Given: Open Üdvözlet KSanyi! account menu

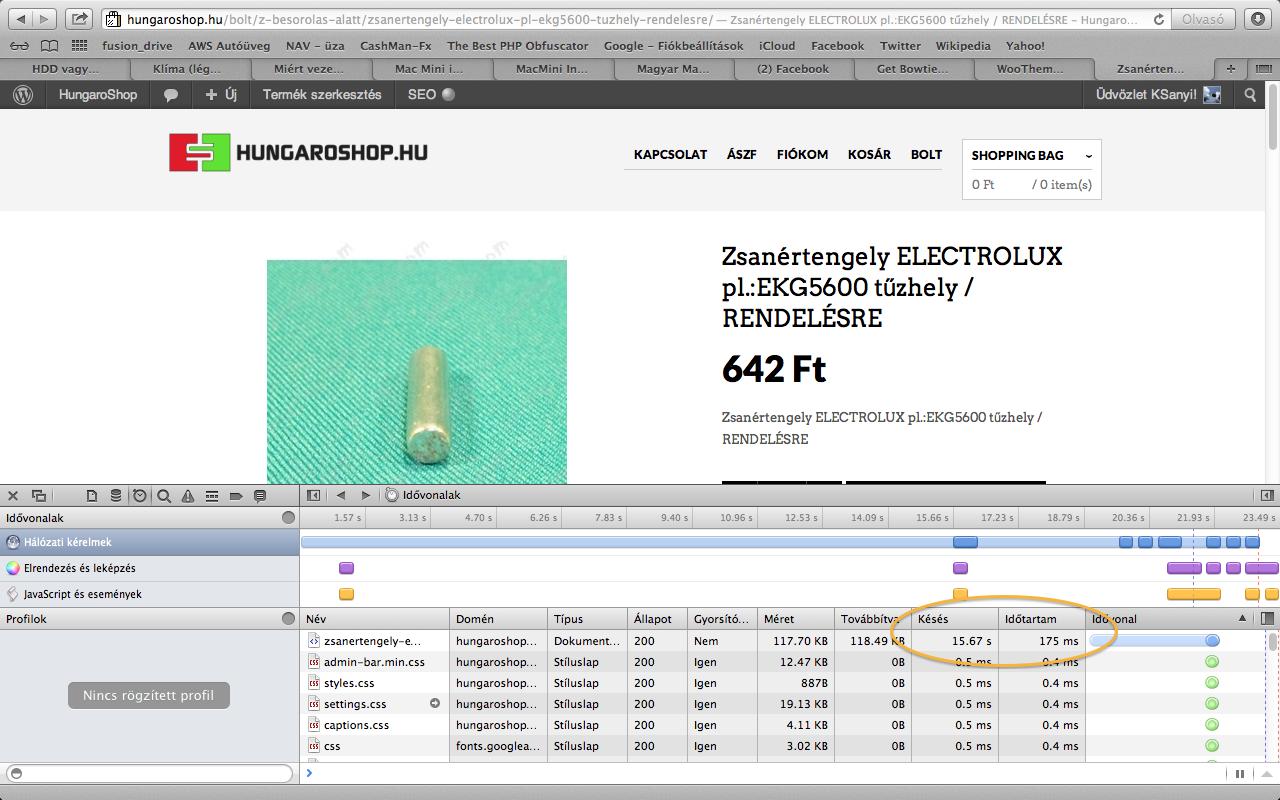Looking at the screenshot, I should (1159, 94).
